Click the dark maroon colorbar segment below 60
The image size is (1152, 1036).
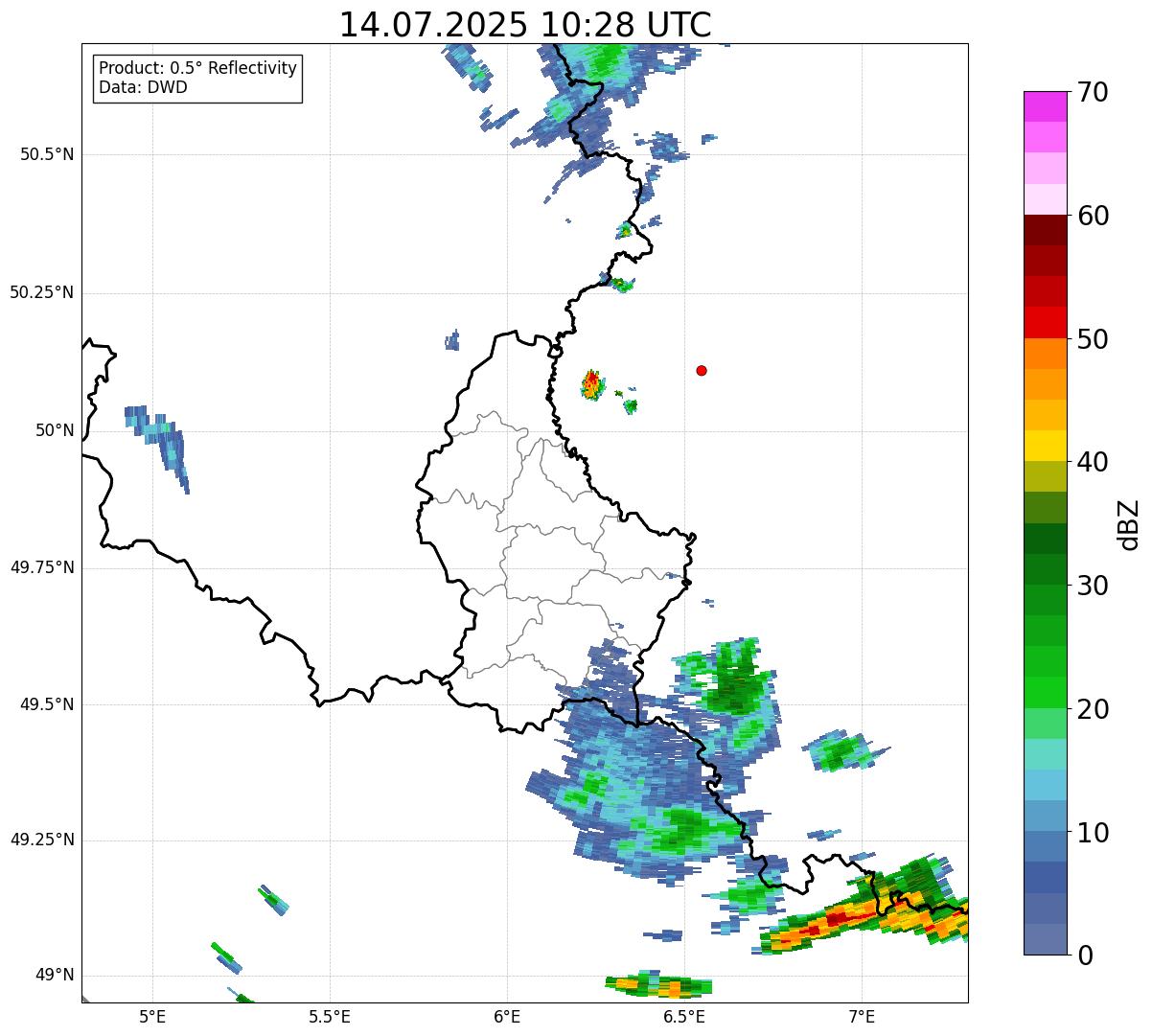coord(1046,230)
